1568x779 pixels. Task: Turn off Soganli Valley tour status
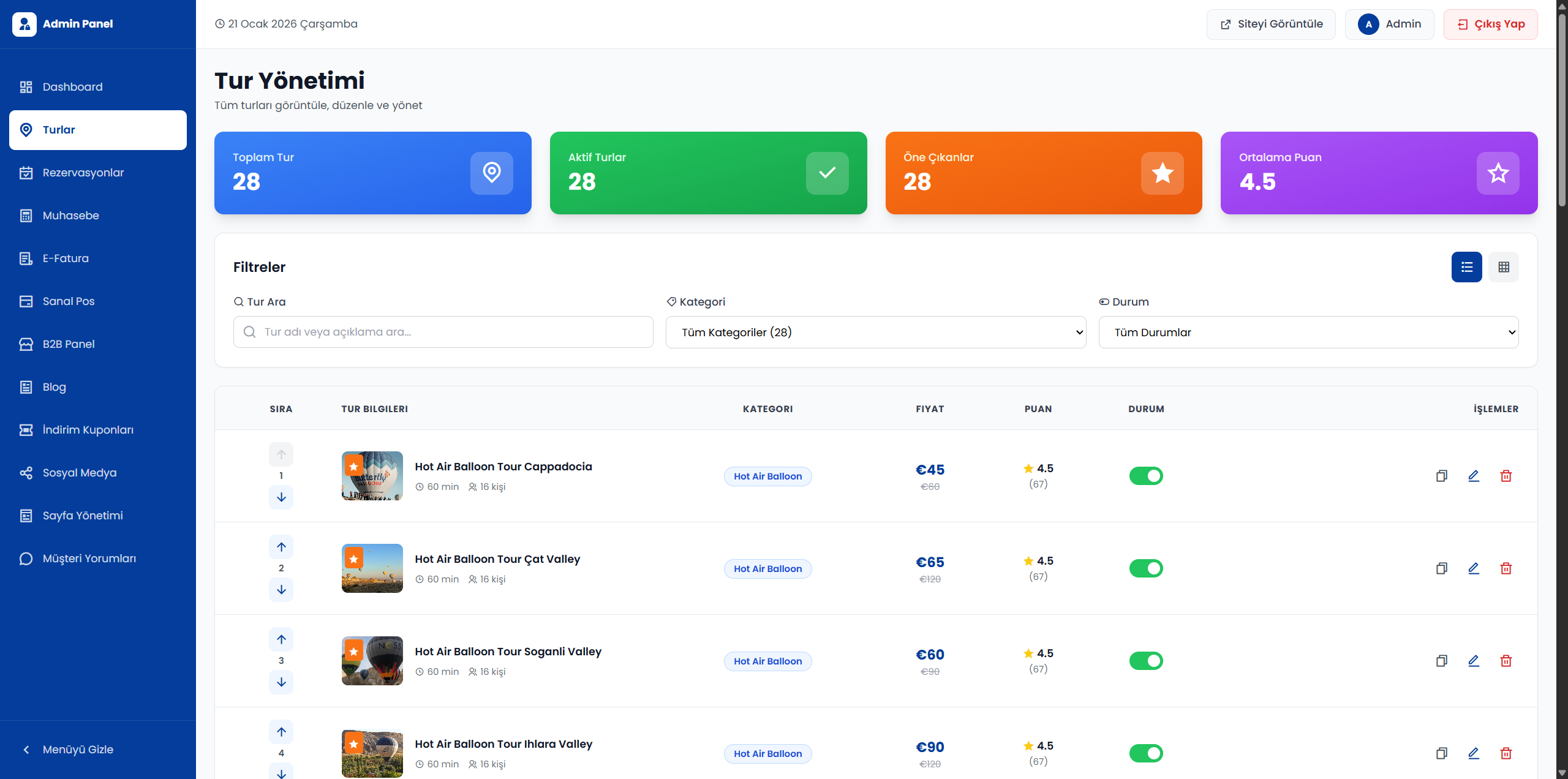(1145, 661)
